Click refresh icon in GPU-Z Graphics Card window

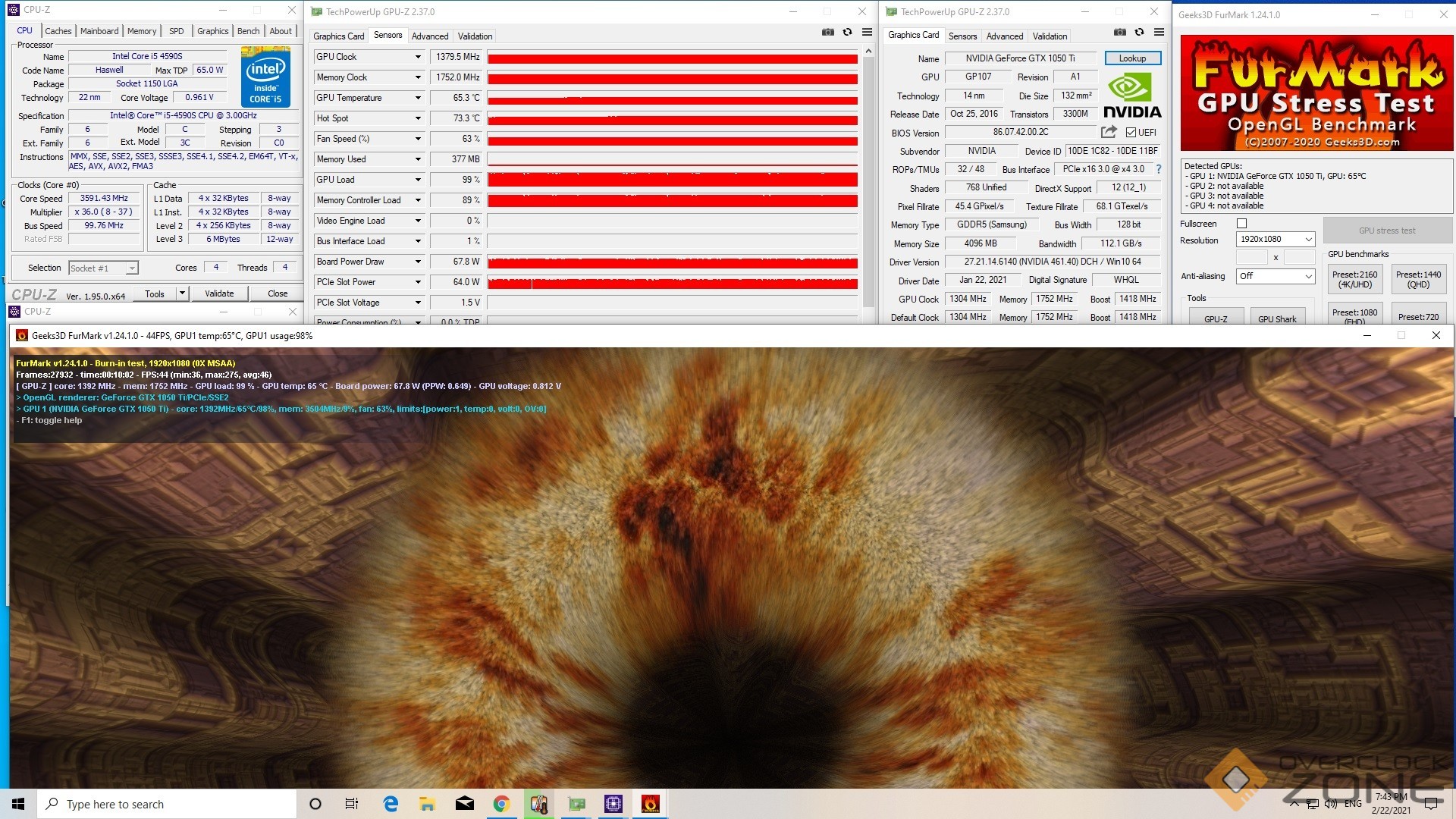pos(1139,32)
